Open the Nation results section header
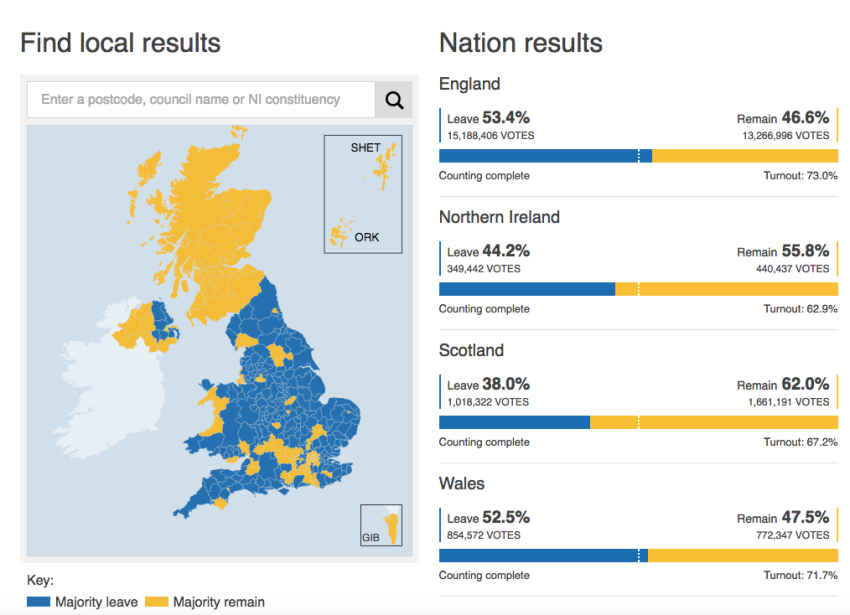850x615 pixels. click(521, 43)
